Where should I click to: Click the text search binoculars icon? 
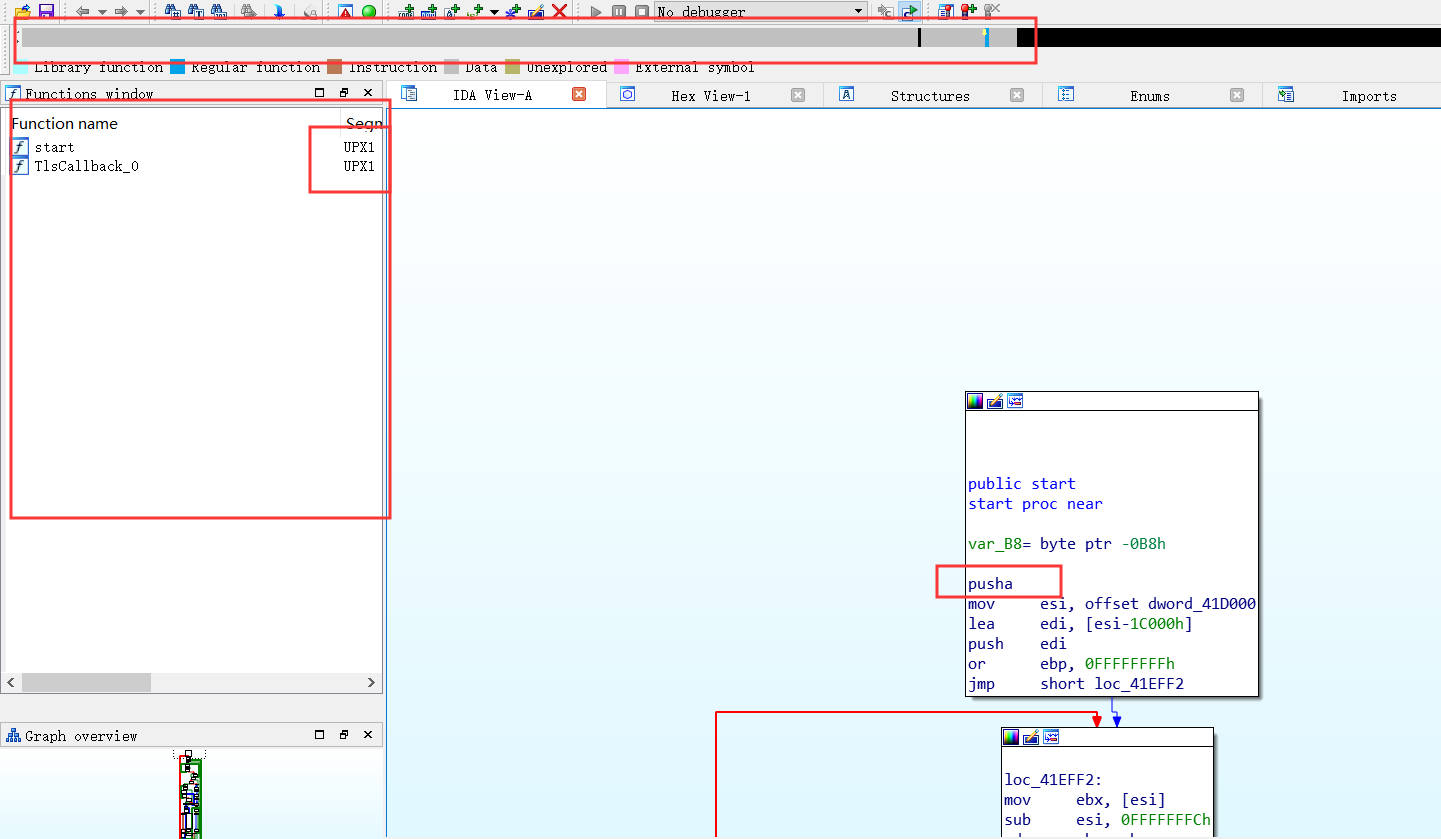tap(196, 11)
